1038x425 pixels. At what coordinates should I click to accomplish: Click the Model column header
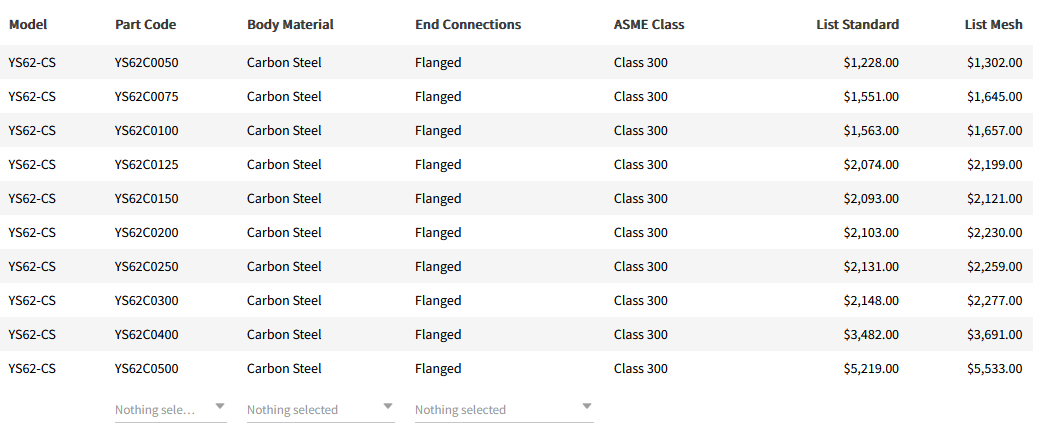pos(28,24)
